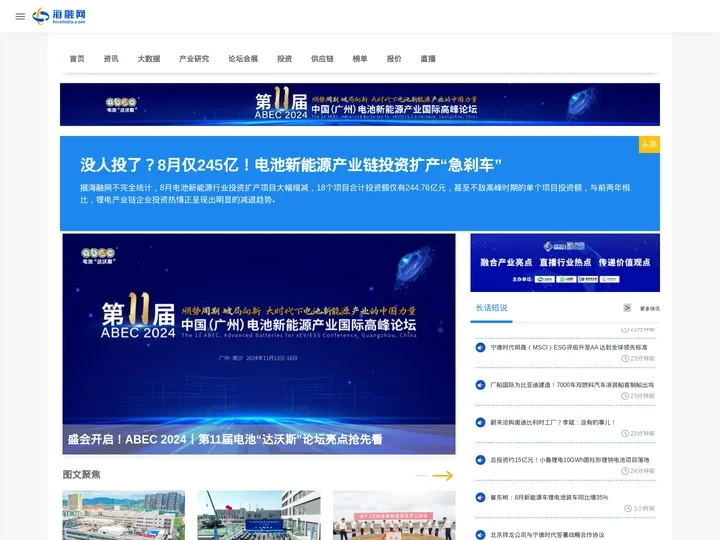Click the 1小时前 clock icon
Viewport: 720px width, 540px height.
tap(628, 508)
